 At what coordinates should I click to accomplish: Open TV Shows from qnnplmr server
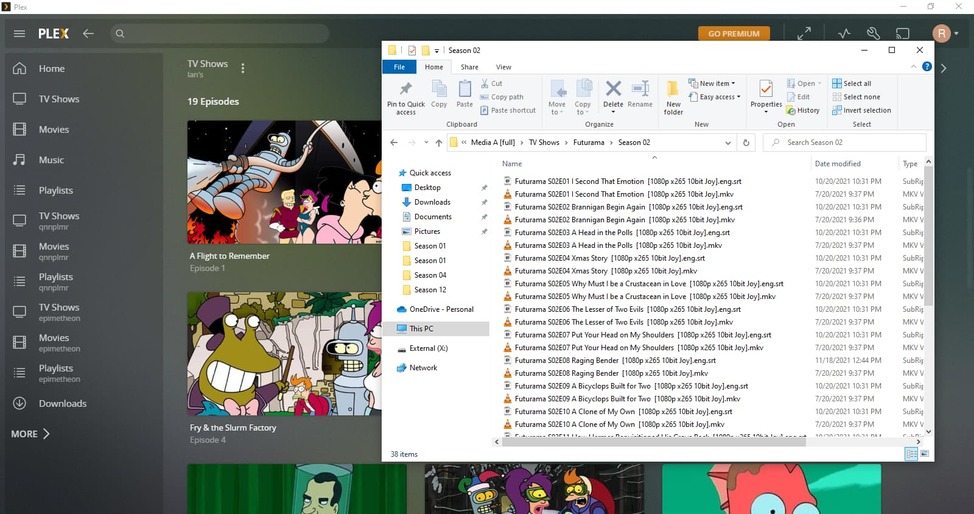[58, 221]
